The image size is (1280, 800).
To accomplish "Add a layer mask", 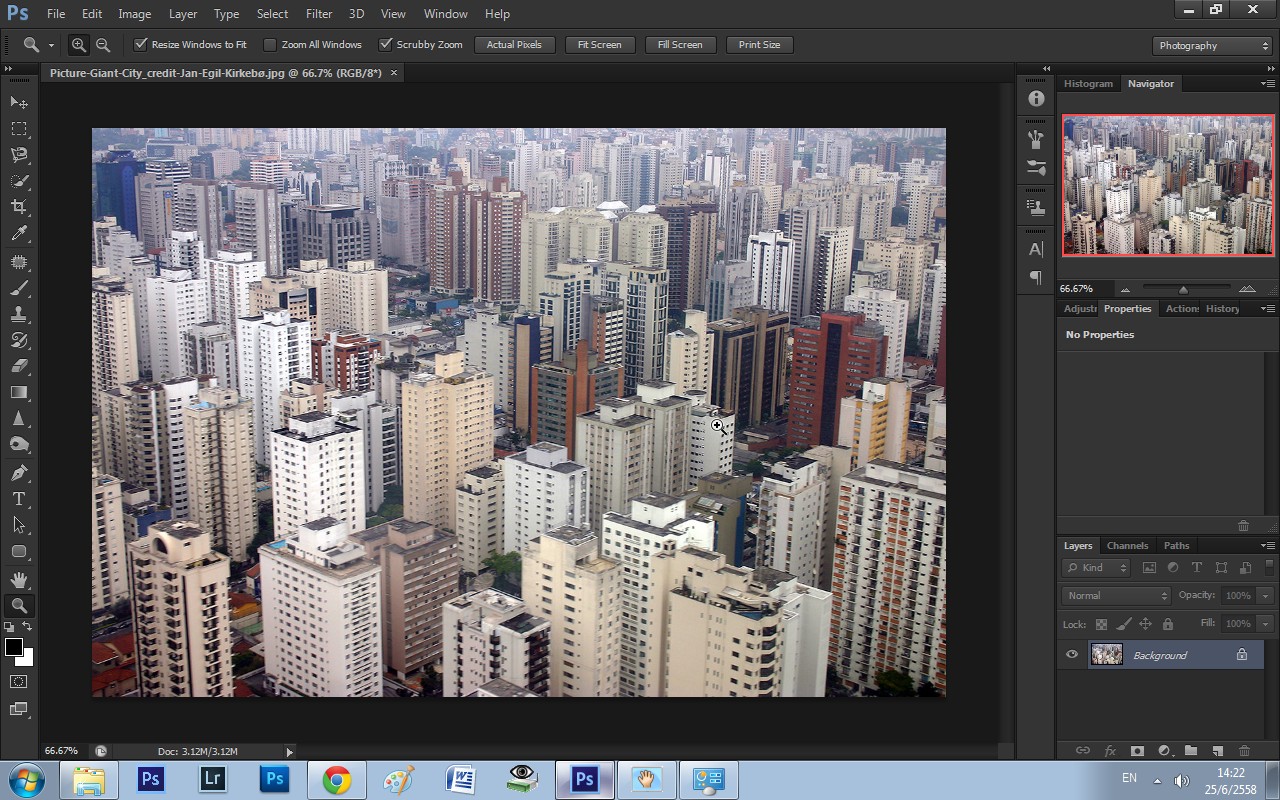I will pos(1137,750).
